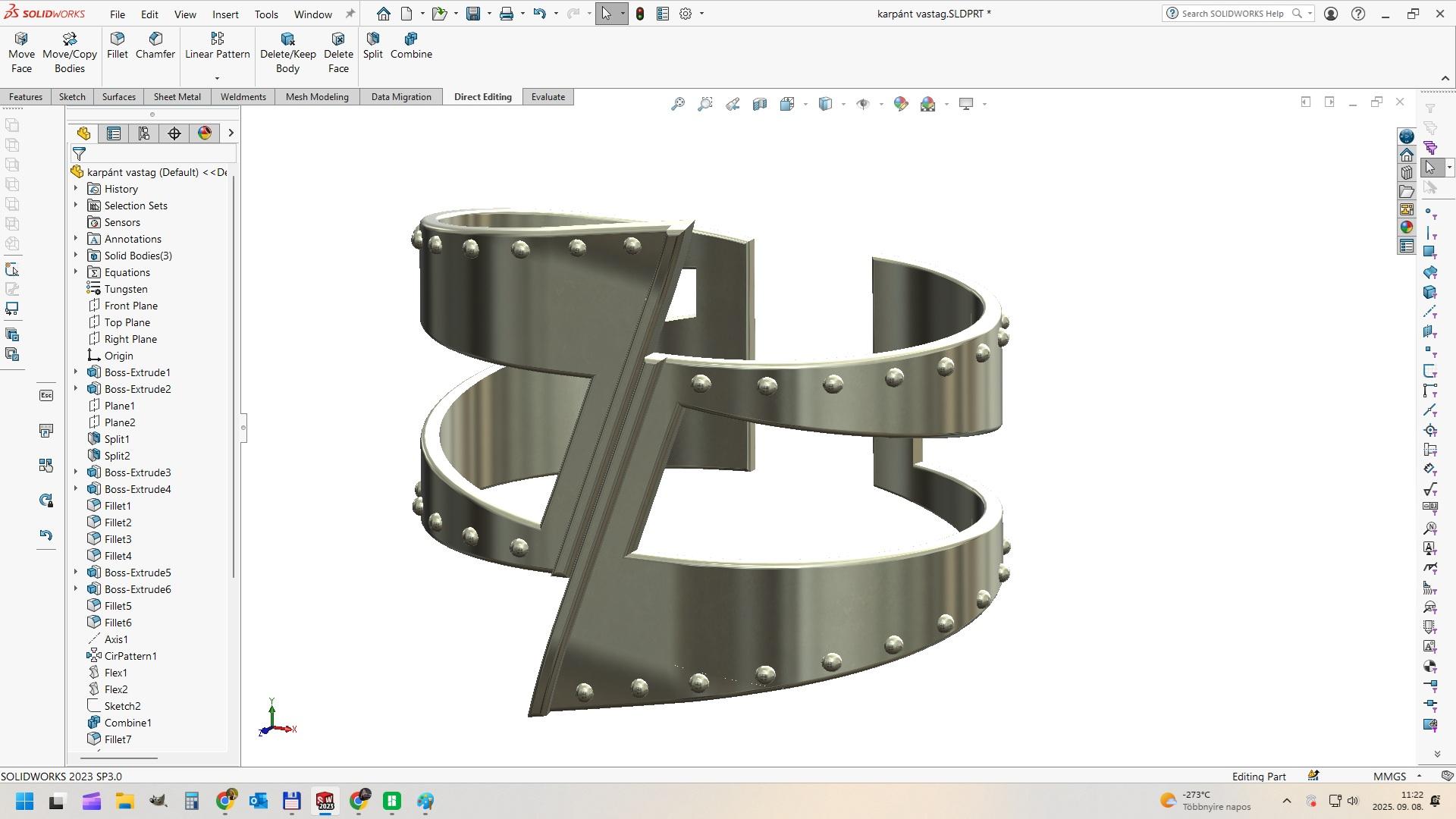
Task: Click the MMGS unit system button
Action: [1389, 777]
